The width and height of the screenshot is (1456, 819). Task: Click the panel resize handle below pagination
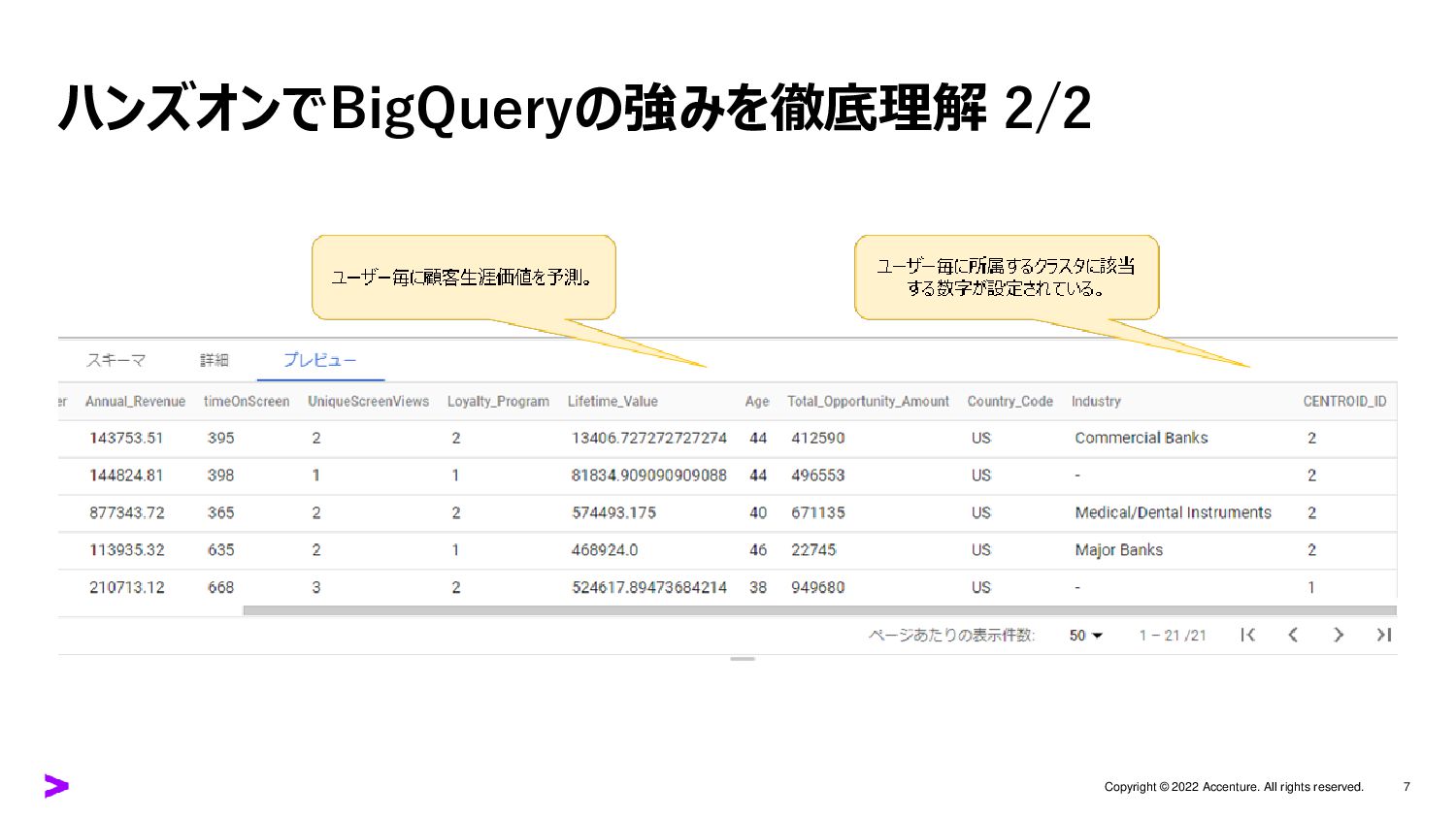point(743,659)
